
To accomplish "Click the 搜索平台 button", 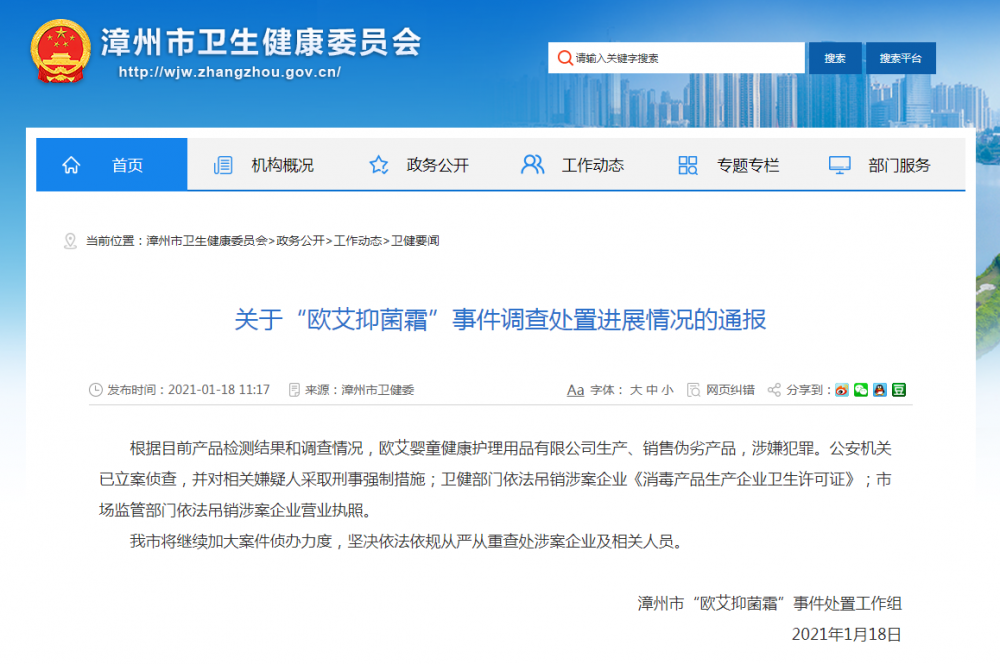I will click(x=898, y=58).
